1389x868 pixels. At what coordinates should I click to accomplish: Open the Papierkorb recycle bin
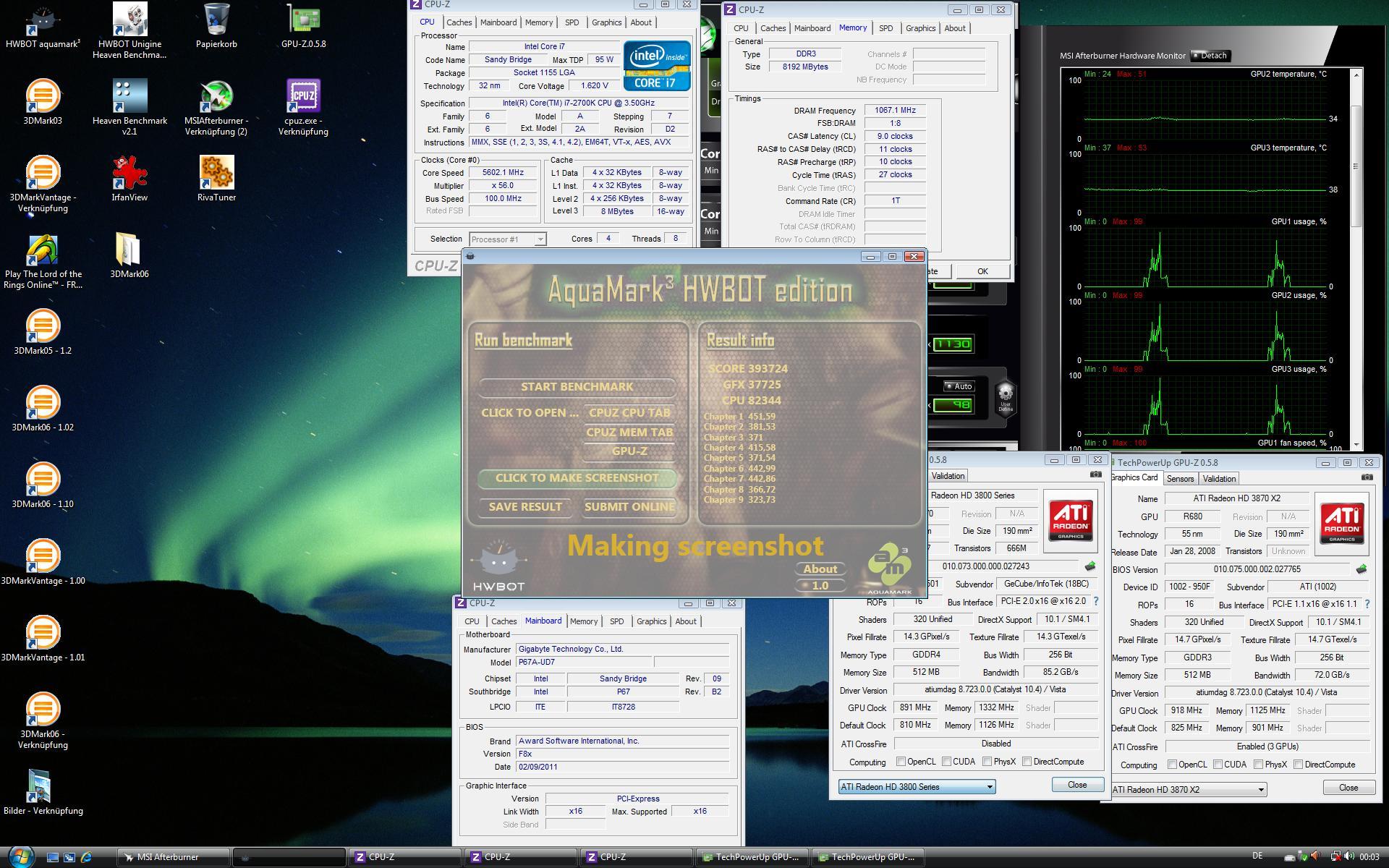tap(216, 26)
